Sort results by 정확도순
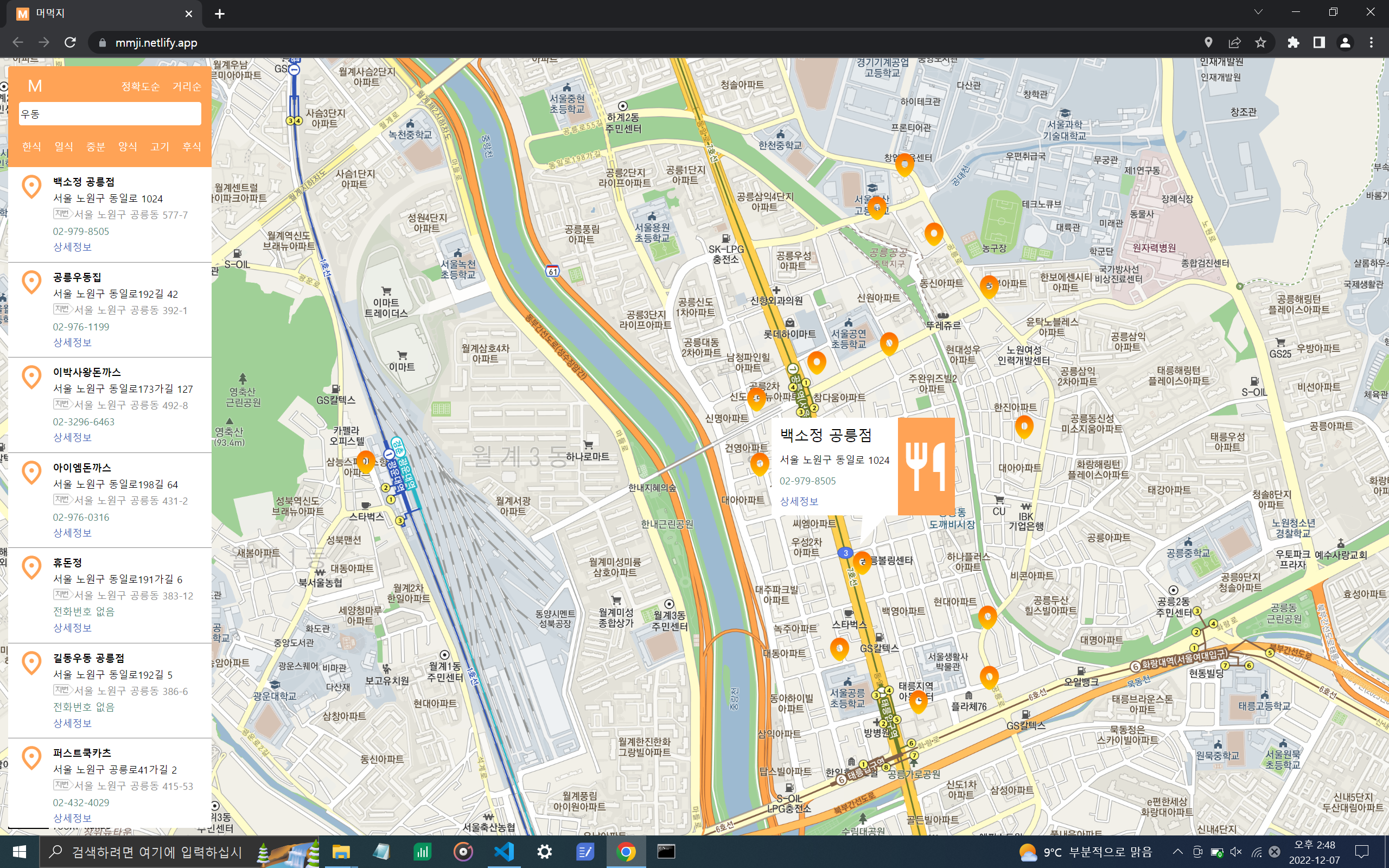Screen dimensions: 1389x868 tap(141, 87)
